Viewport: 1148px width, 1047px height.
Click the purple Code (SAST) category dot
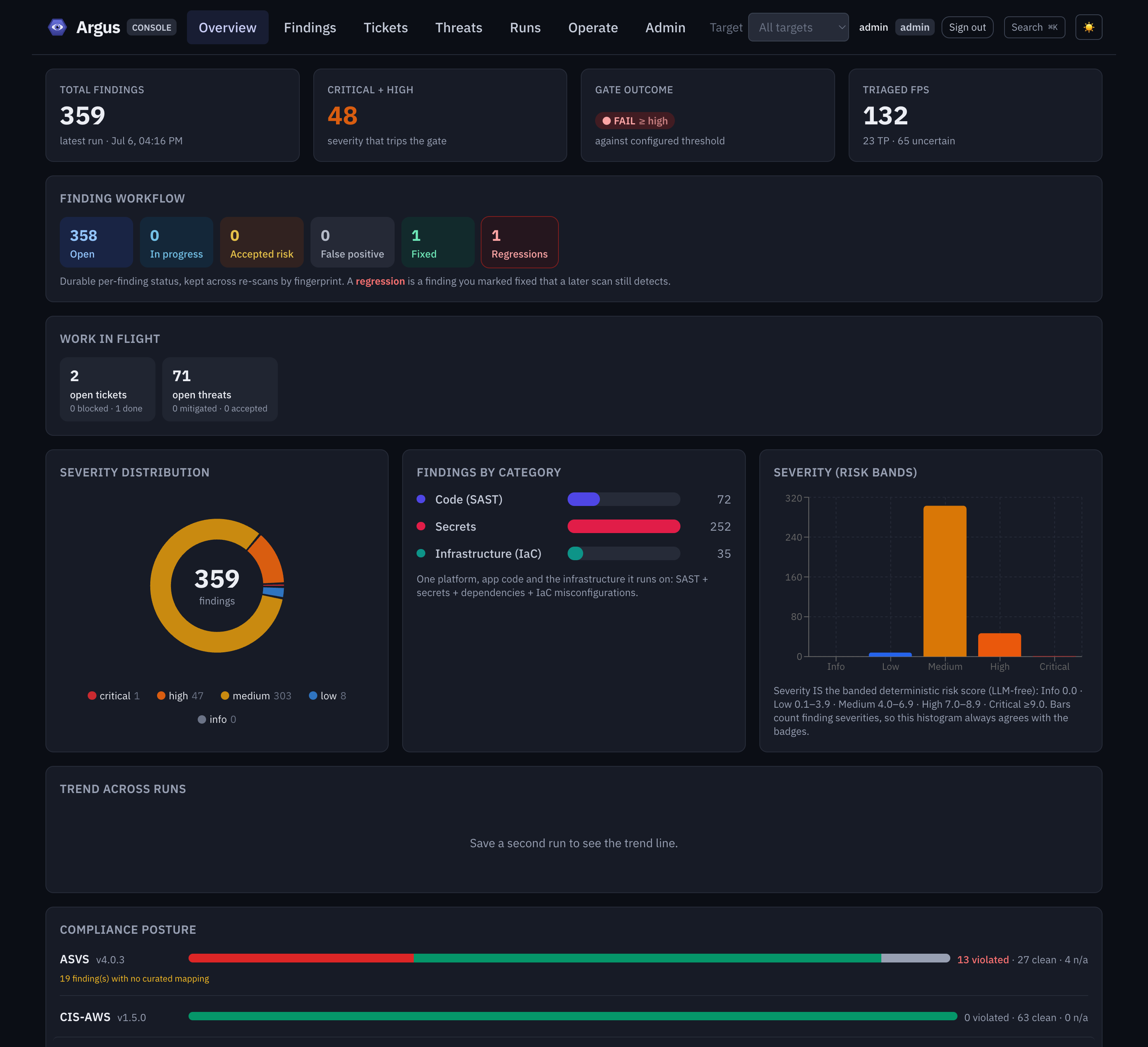pyautogui.click(x=421, y=499)
